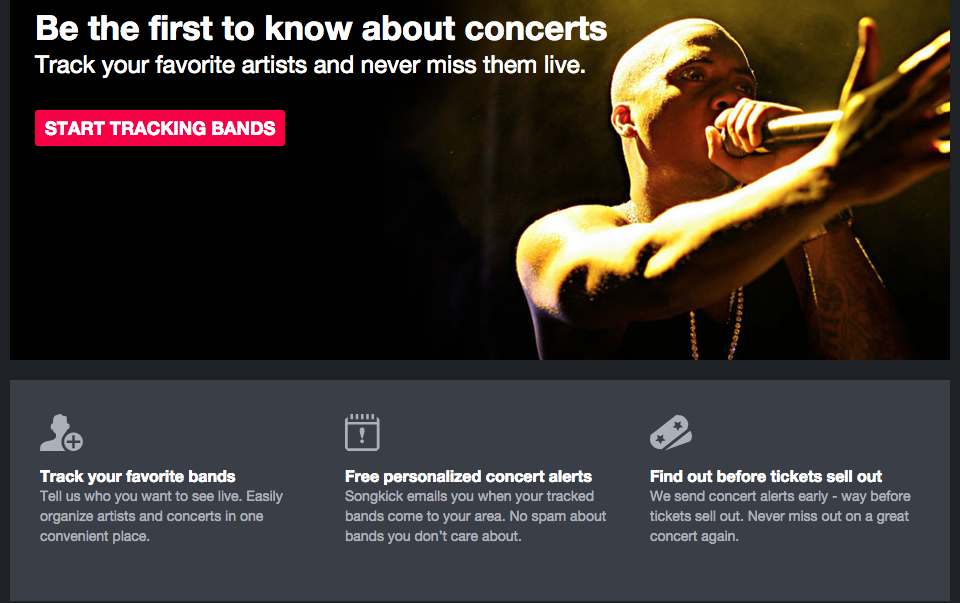Click the 'Track your favorite artists' subtitle
The image size is (960, 603).
(x=310, y=65)
